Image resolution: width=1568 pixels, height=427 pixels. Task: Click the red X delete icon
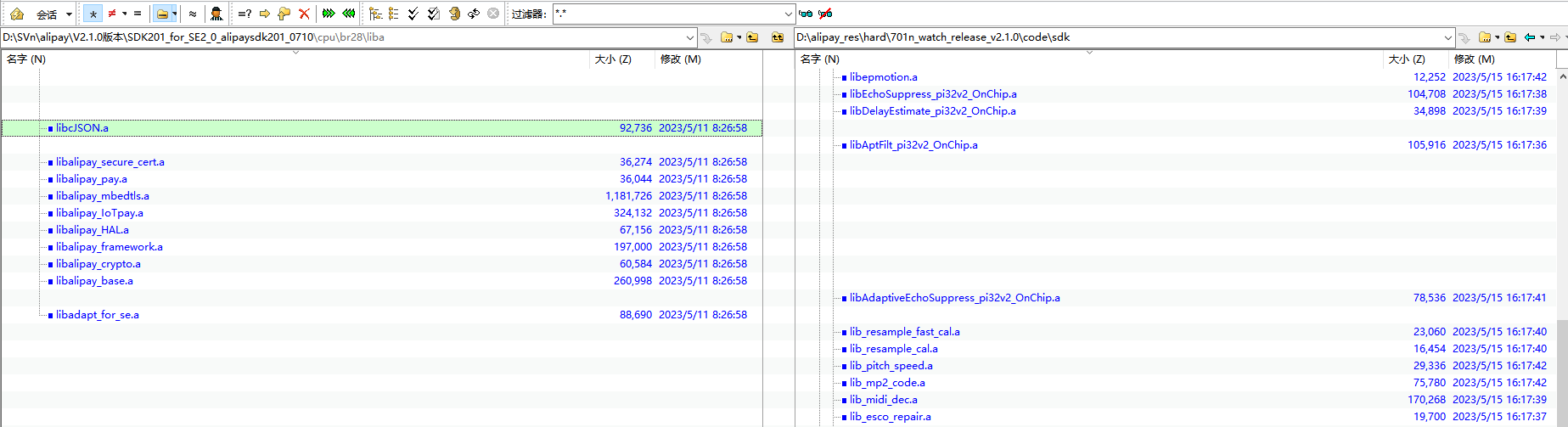pos(304,14)
